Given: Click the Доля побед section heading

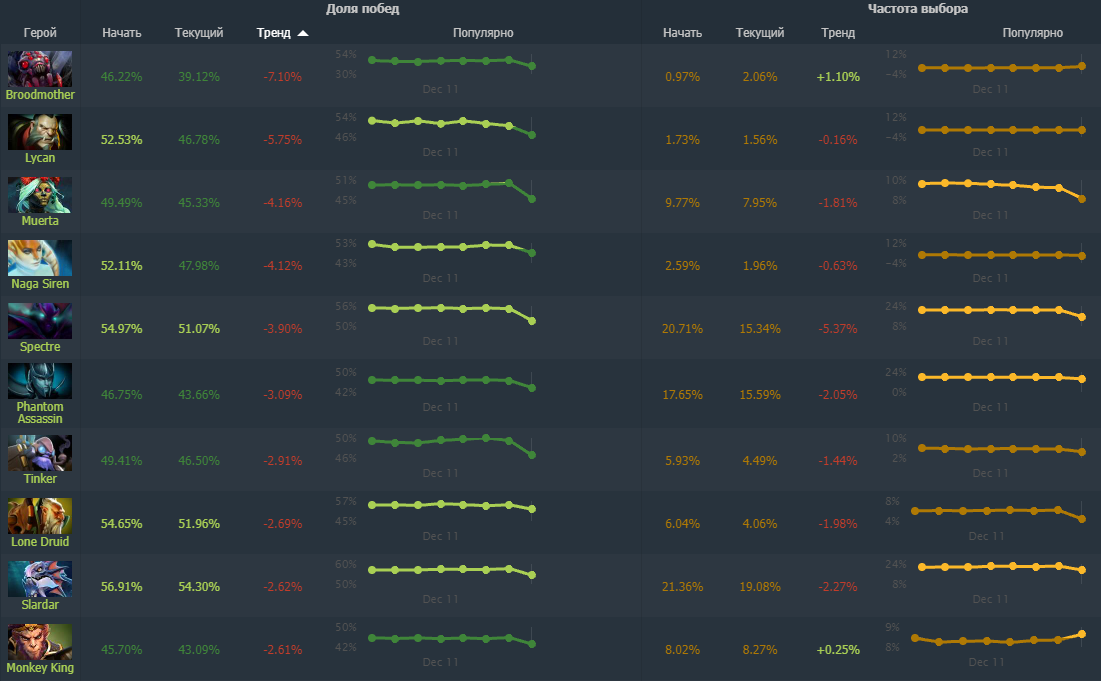Looking at the screenshot, I should click(x=362, y=8).
